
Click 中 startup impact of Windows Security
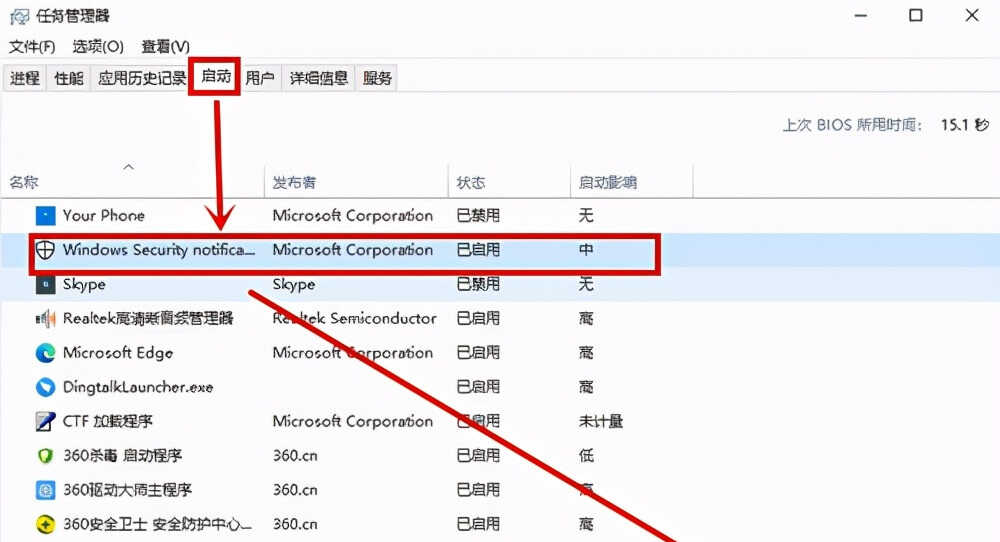click(585, 250)
